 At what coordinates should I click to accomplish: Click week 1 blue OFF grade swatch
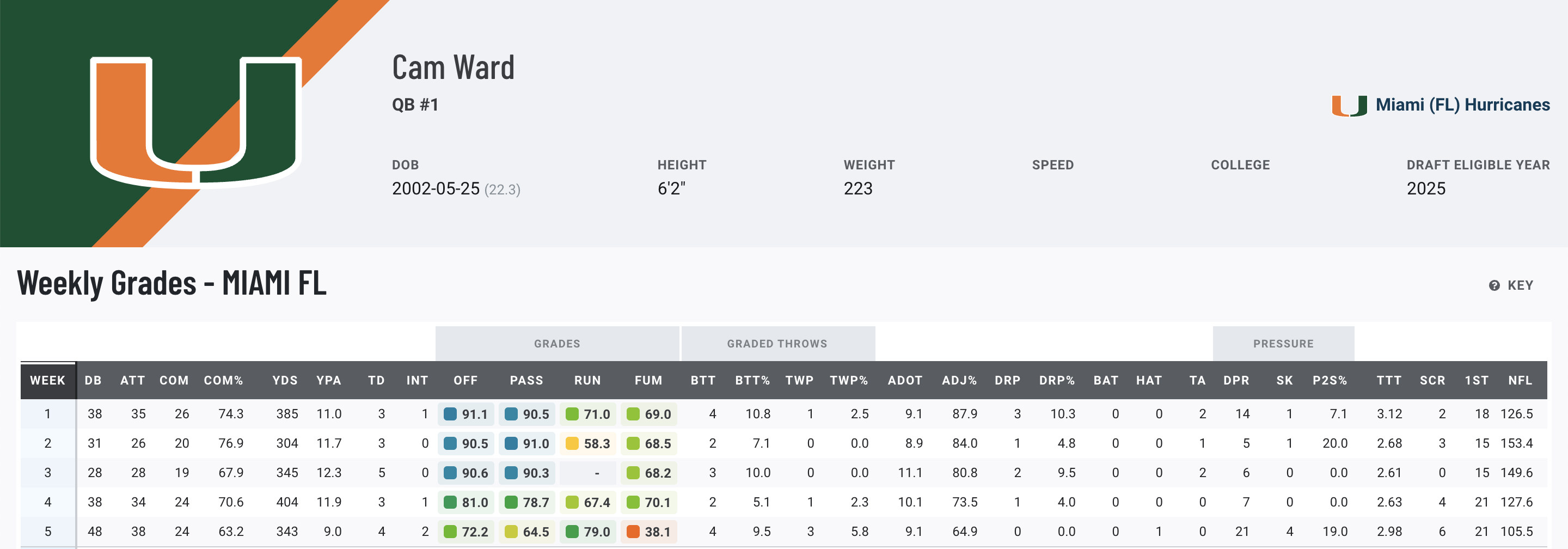[450, 414]
